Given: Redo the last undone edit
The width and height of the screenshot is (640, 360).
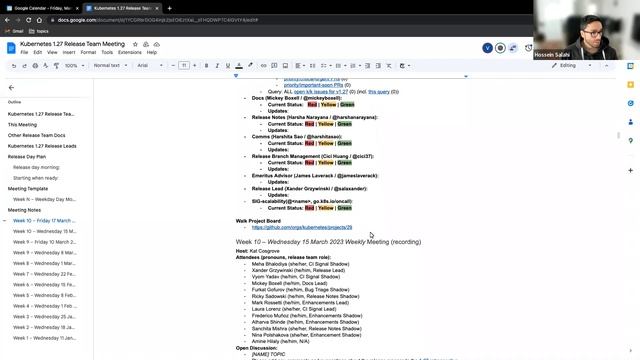Looking at the screenshot, I should click(24, 66).
